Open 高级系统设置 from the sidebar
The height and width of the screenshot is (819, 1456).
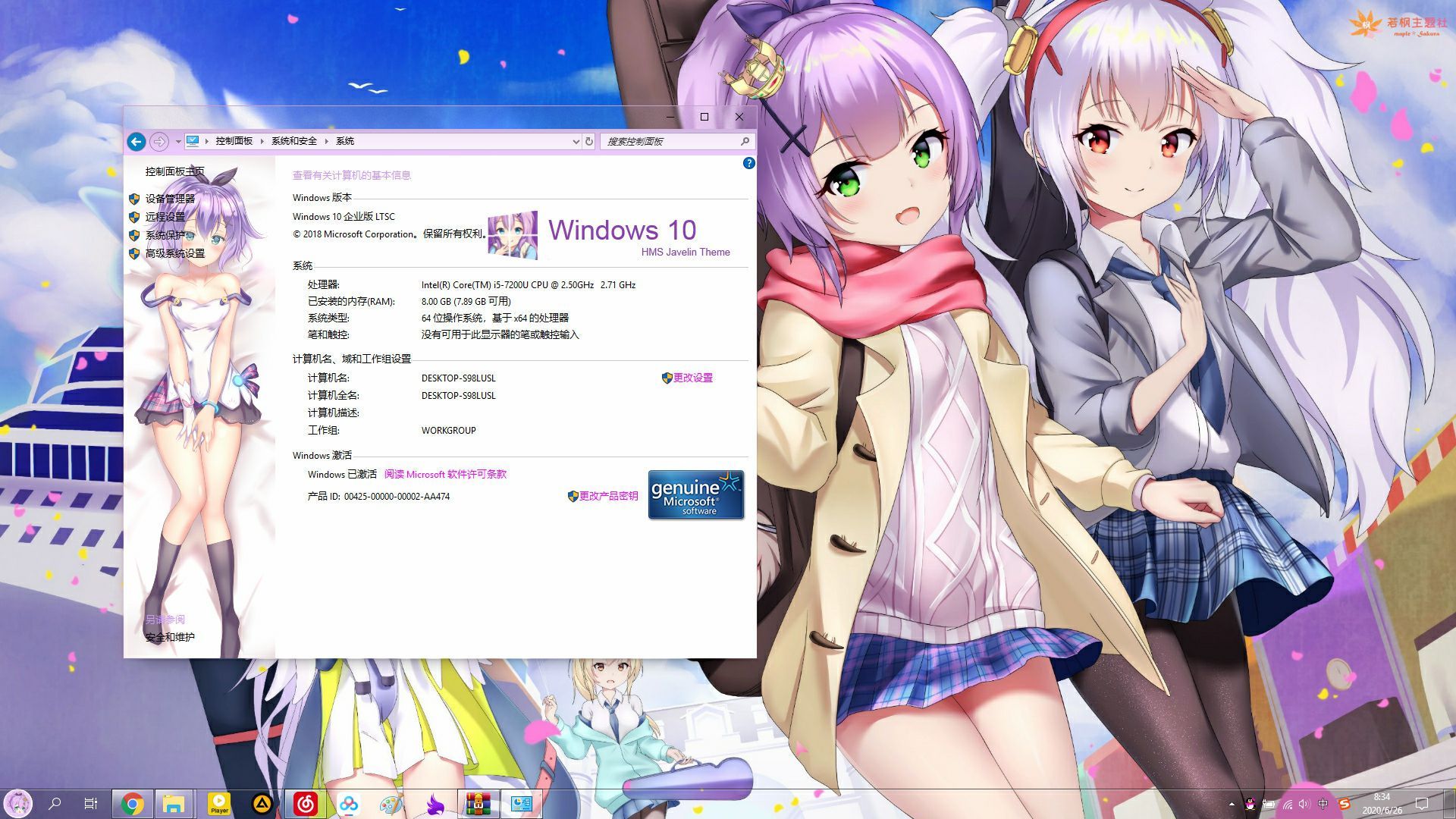(174, 253)
